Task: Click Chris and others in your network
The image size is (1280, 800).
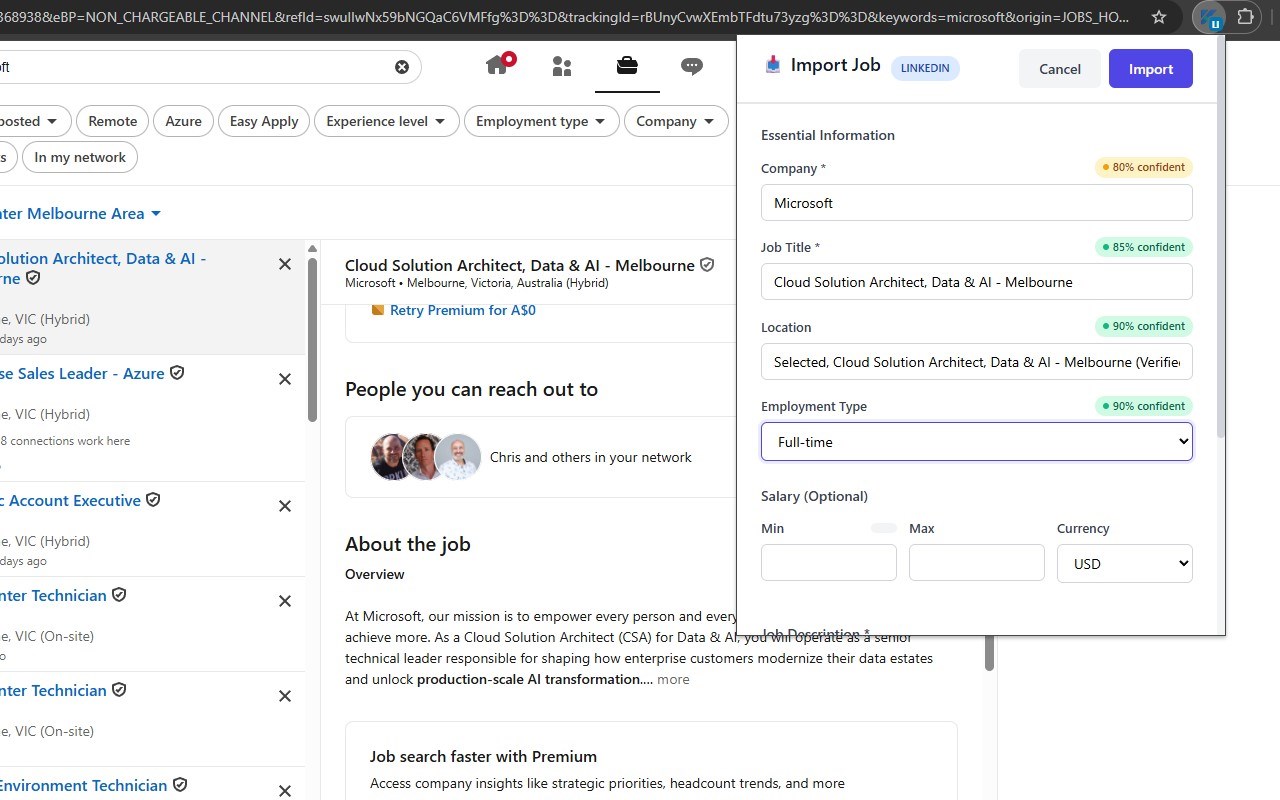Action: coord(591,457)
